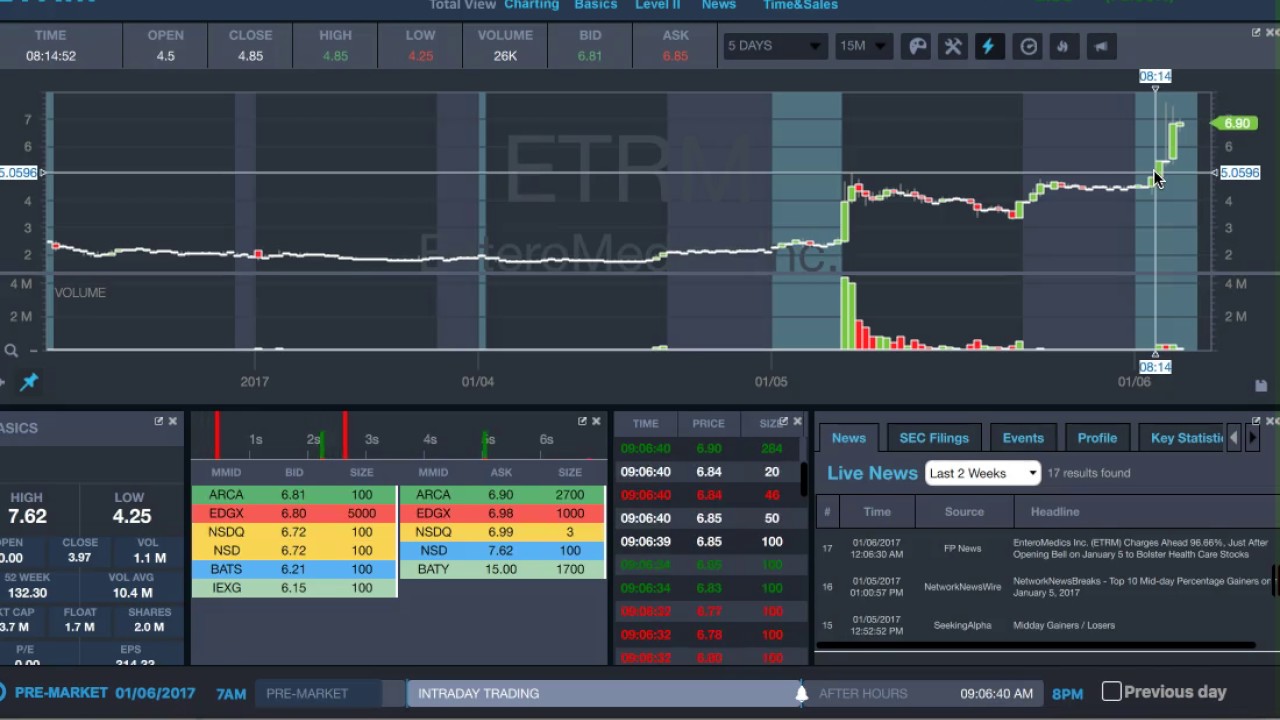The width and height of the screenshot is (1280, 720).
Task: Select the EDGX bid row at 6.80
Action: 294,513
